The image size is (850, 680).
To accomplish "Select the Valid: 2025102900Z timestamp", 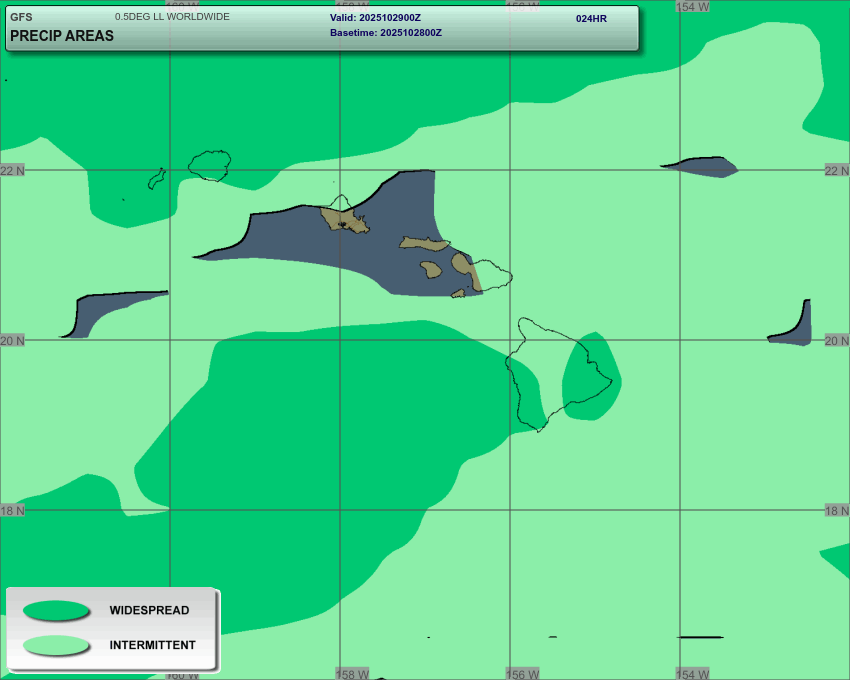I will point(375,18).
